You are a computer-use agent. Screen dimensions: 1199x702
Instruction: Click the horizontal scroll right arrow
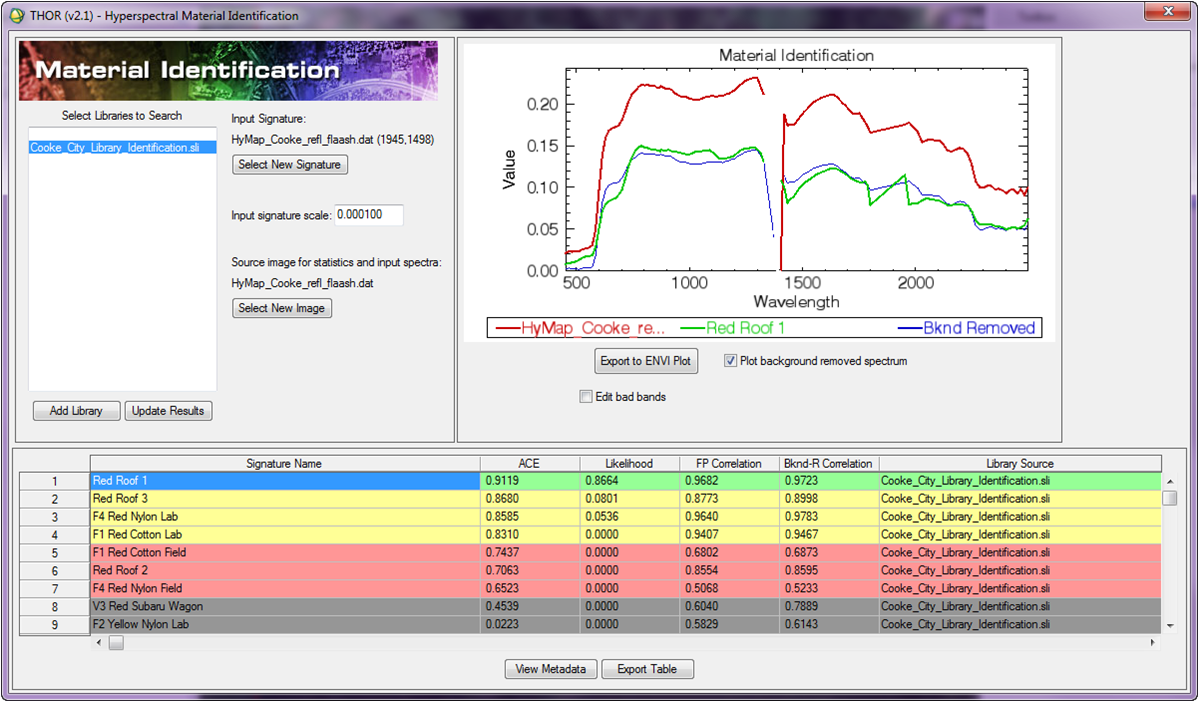[1154, 643]
